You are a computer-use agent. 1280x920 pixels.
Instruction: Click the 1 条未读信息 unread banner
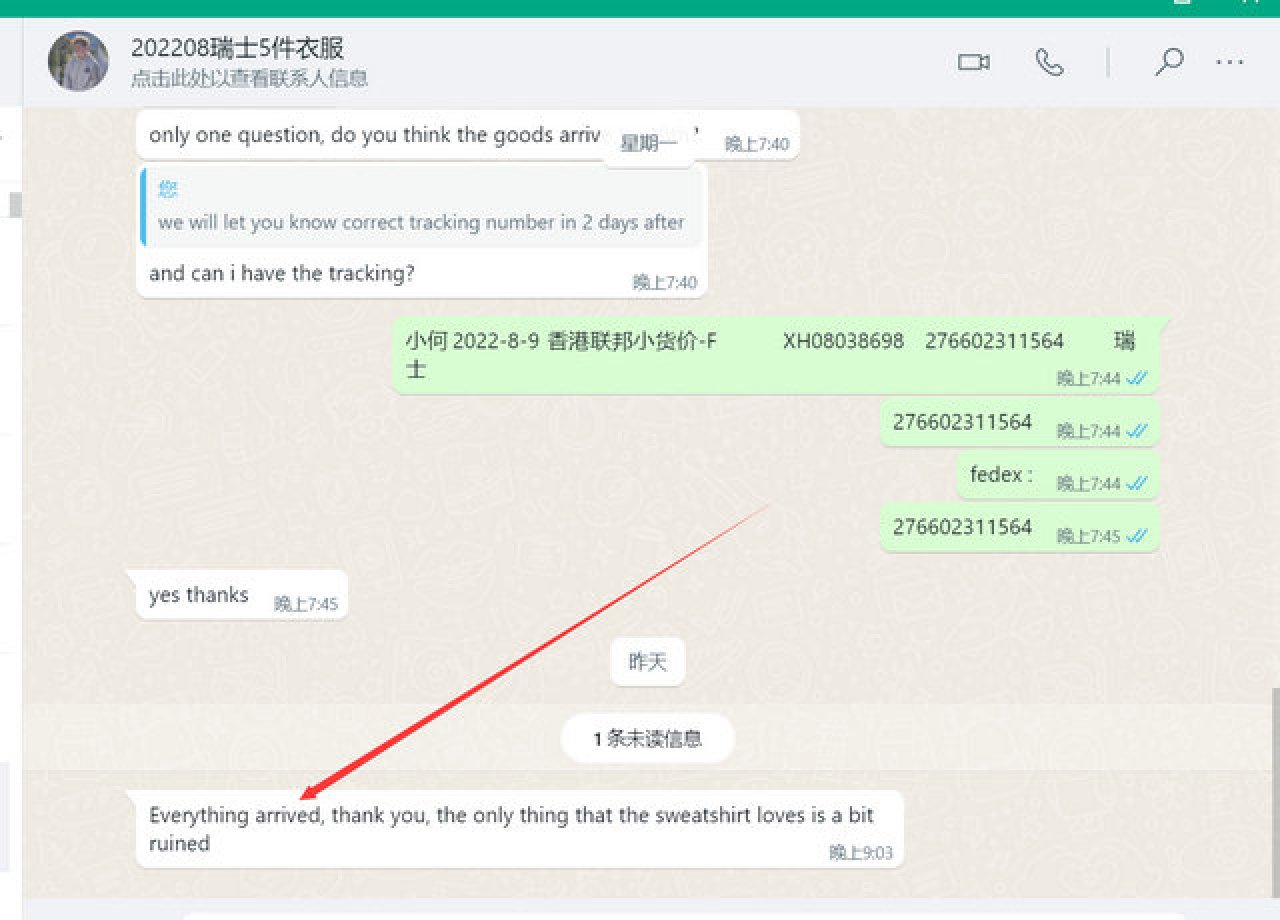pos(647,739)
